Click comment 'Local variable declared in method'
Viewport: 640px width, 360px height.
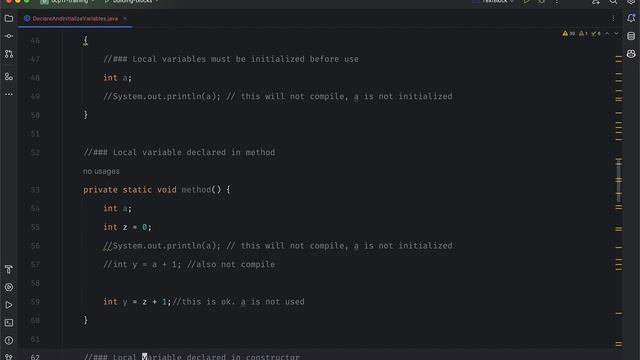(194, 152)
